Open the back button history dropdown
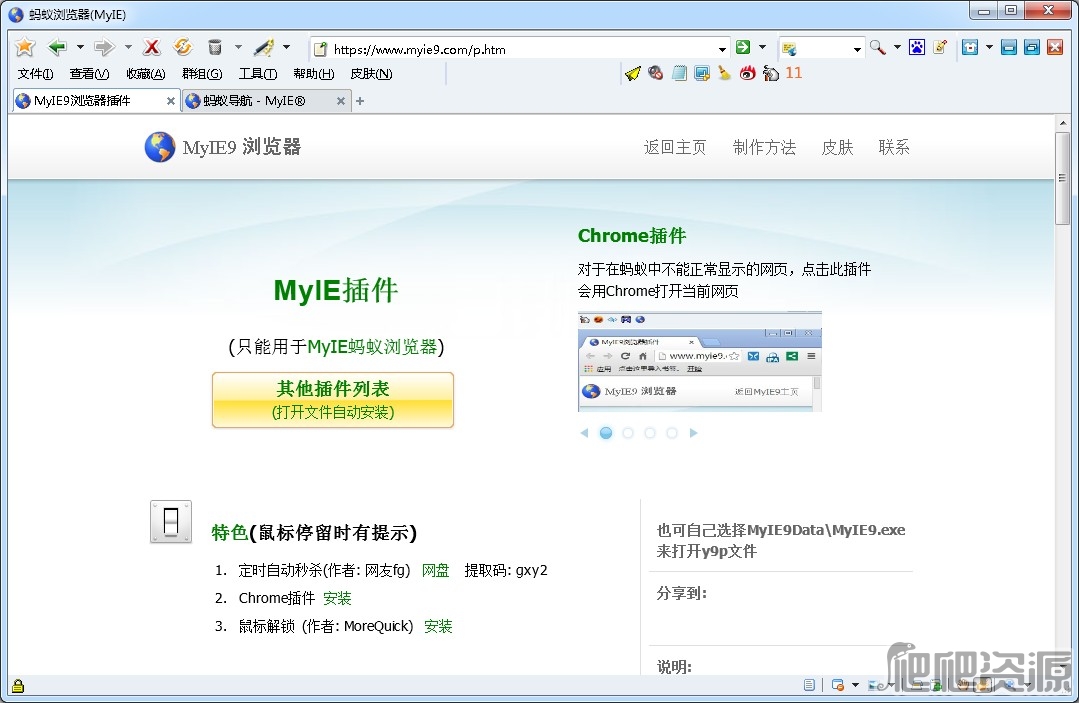The image size is (1079, 703). [x=80, y=47]
